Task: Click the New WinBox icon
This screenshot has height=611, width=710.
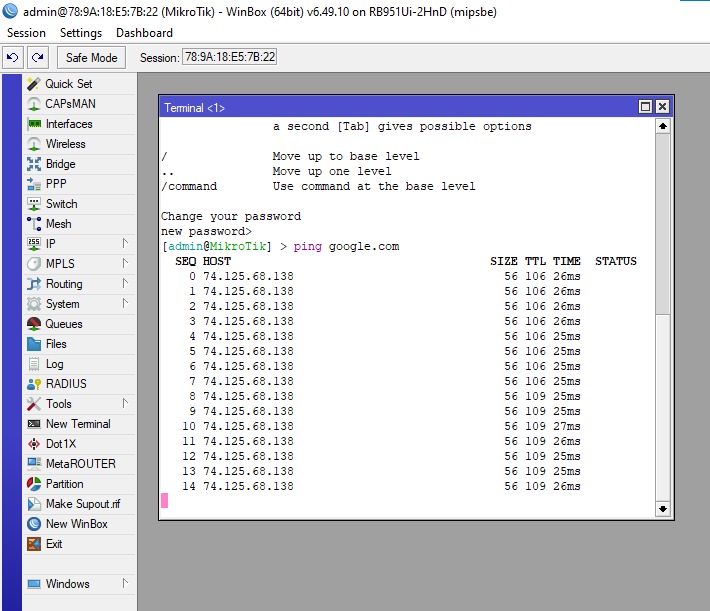Action: tap(34, 524)
